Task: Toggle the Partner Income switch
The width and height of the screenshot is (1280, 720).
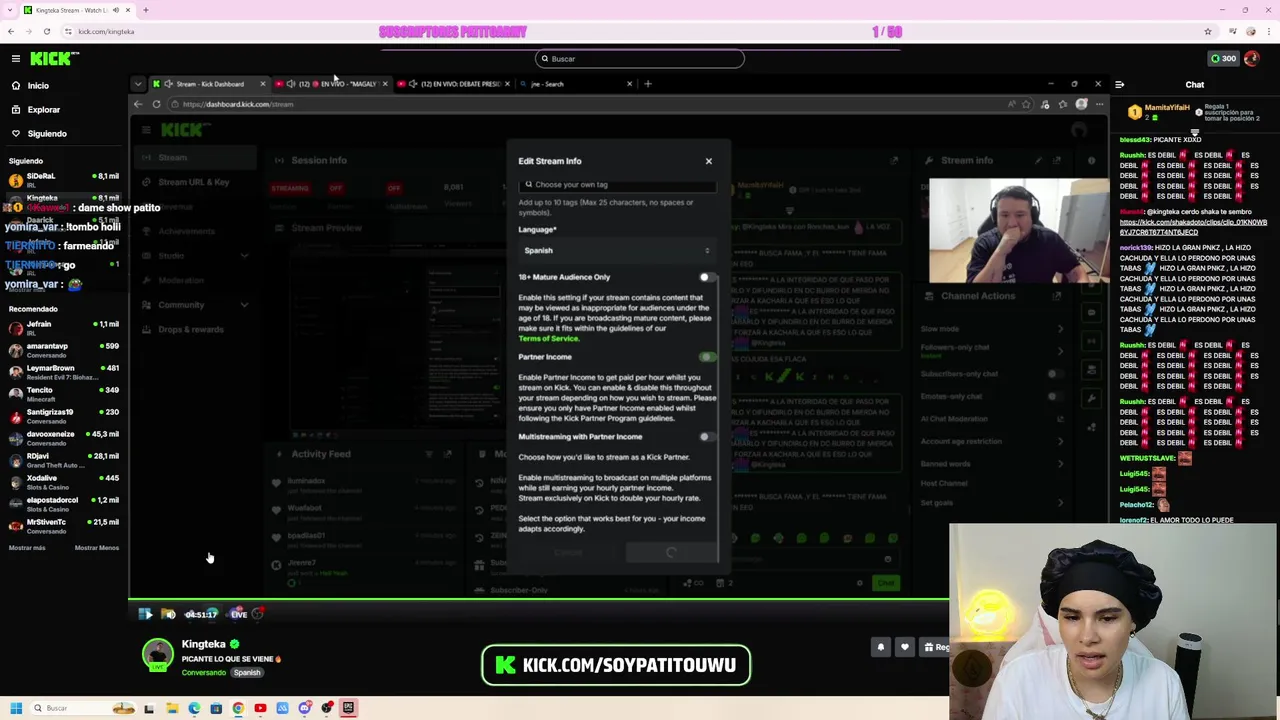Action: 707,357
